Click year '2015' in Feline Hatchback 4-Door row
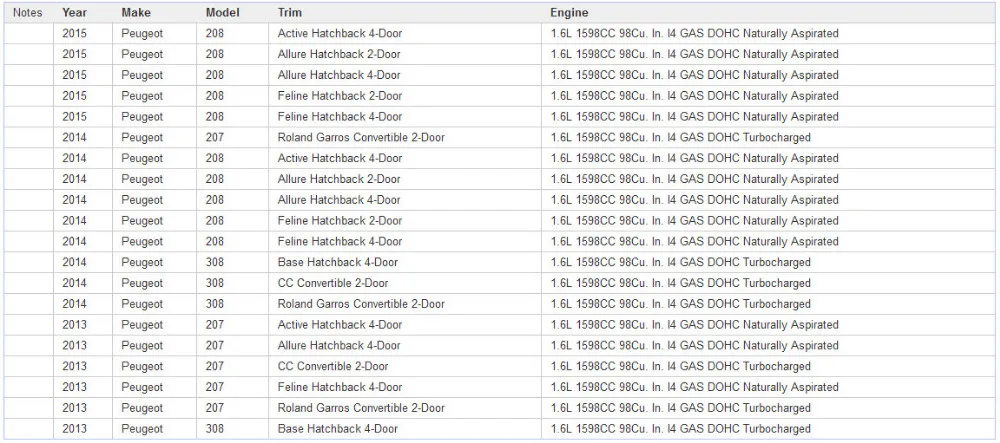1000x443 pixels. tap(74, 117)
